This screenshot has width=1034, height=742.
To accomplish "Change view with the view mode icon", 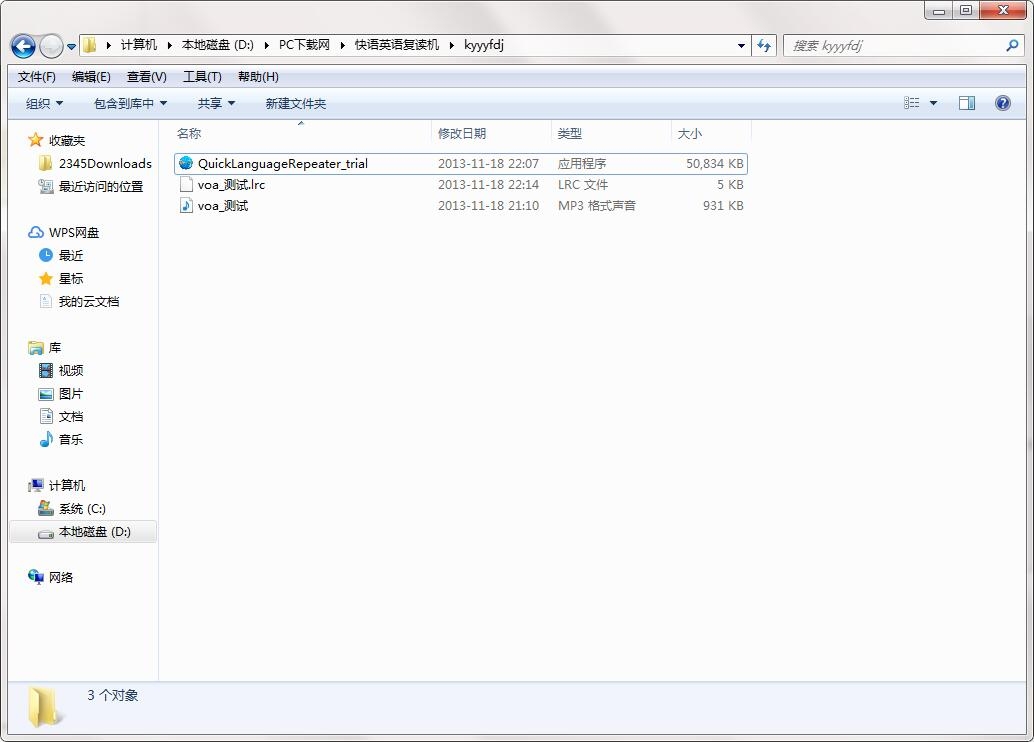I will pyautogui.click(x=911, y=103).
